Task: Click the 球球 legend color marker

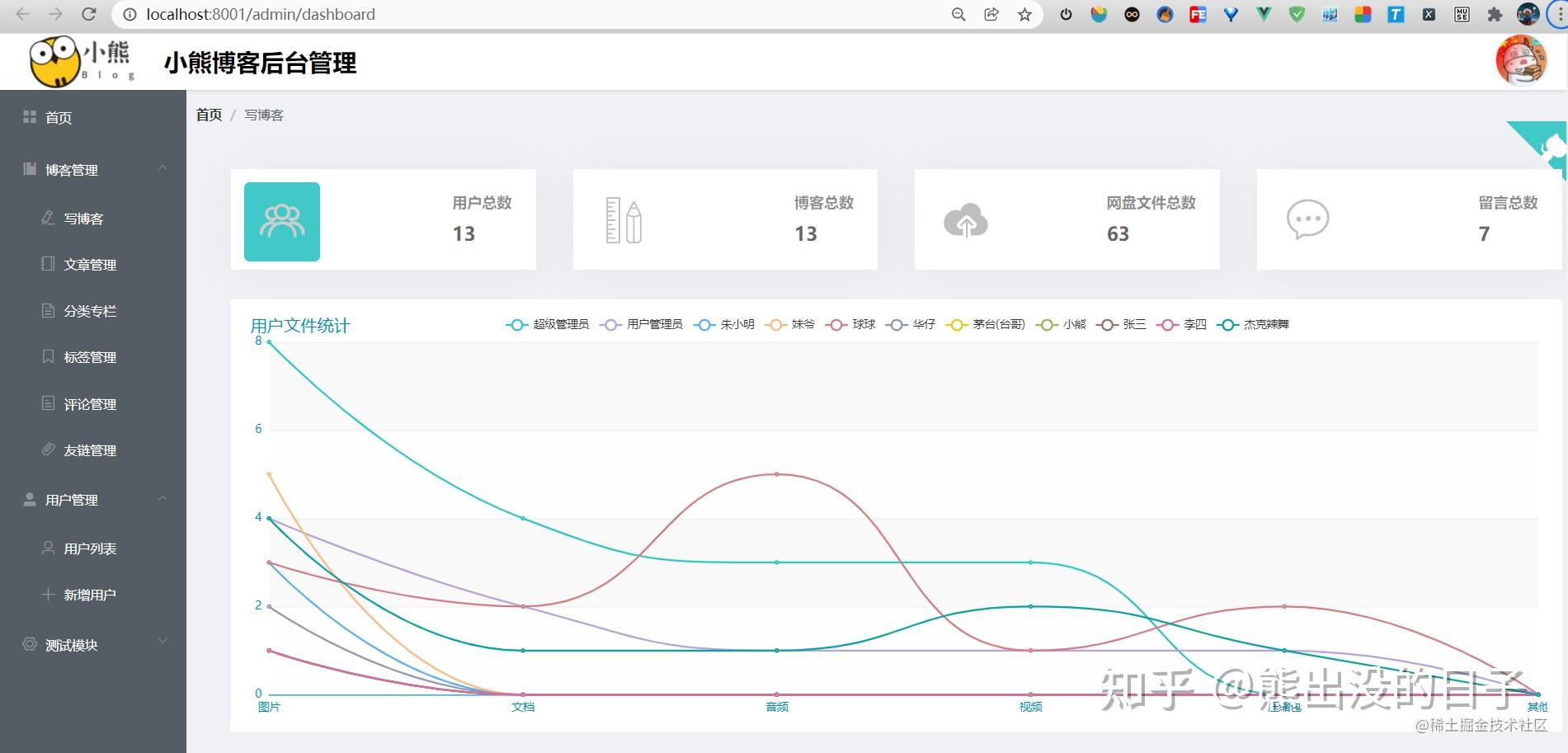Action: tap(836, 325)
